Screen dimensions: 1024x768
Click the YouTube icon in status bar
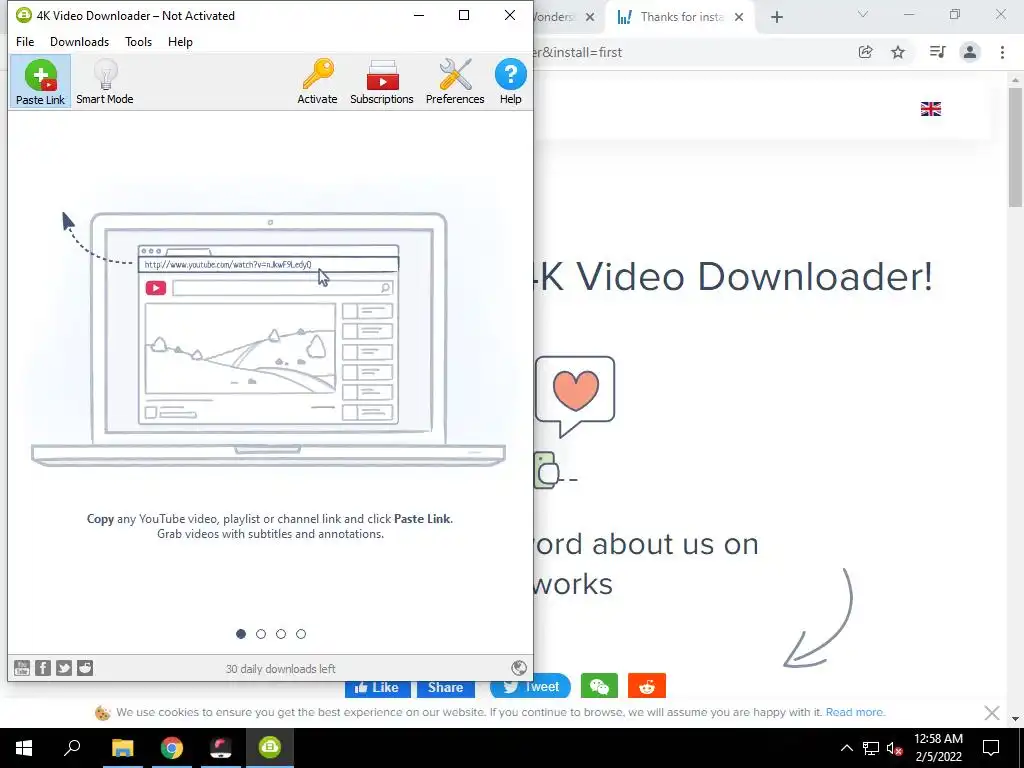[22, 667]
